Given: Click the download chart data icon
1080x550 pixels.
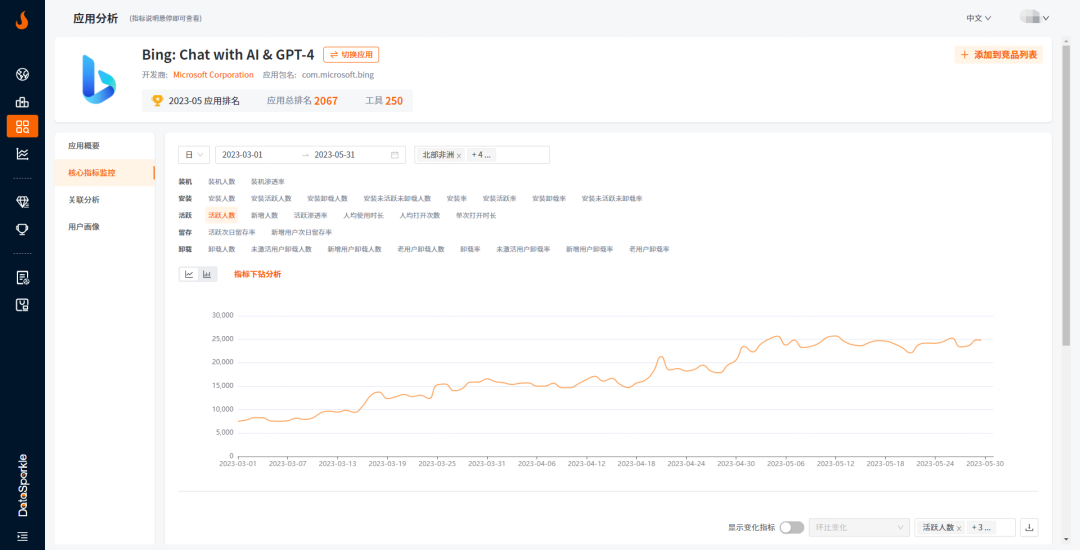Looking at the screenshot, I should (1031, 527).
